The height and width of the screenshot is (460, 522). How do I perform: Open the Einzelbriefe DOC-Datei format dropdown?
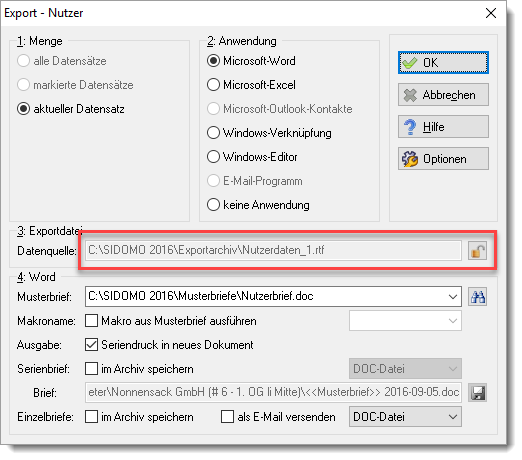[405, 417]
